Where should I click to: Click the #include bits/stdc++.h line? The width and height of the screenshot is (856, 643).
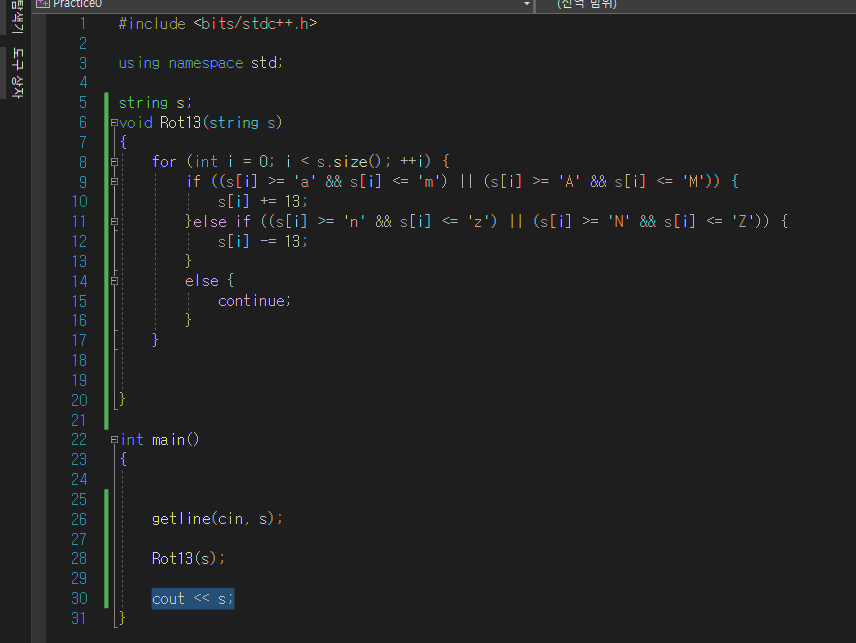(x=217, y=22)
